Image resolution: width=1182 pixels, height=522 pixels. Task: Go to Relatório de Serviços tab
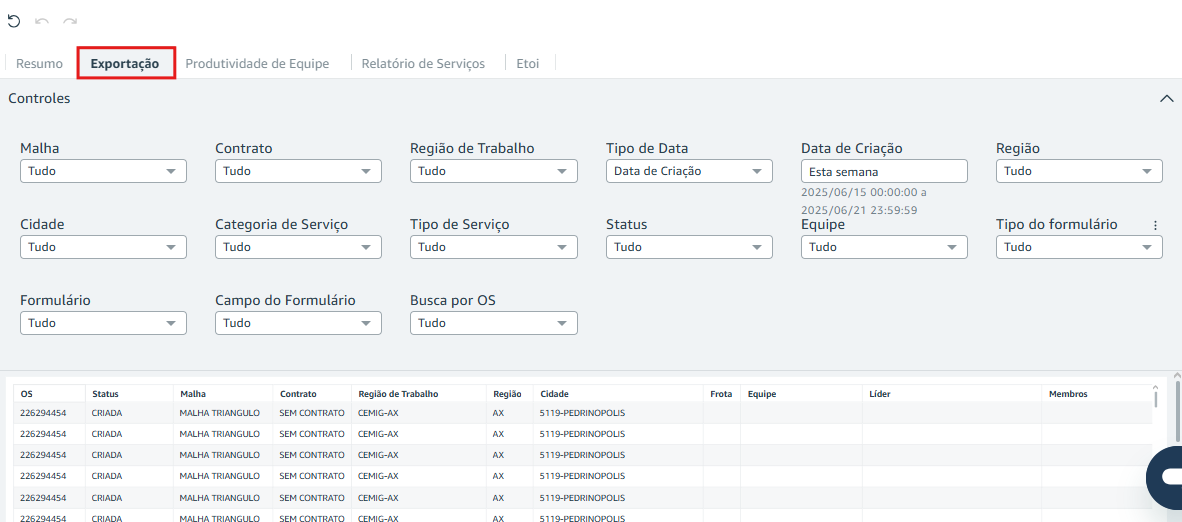point(423,64)
